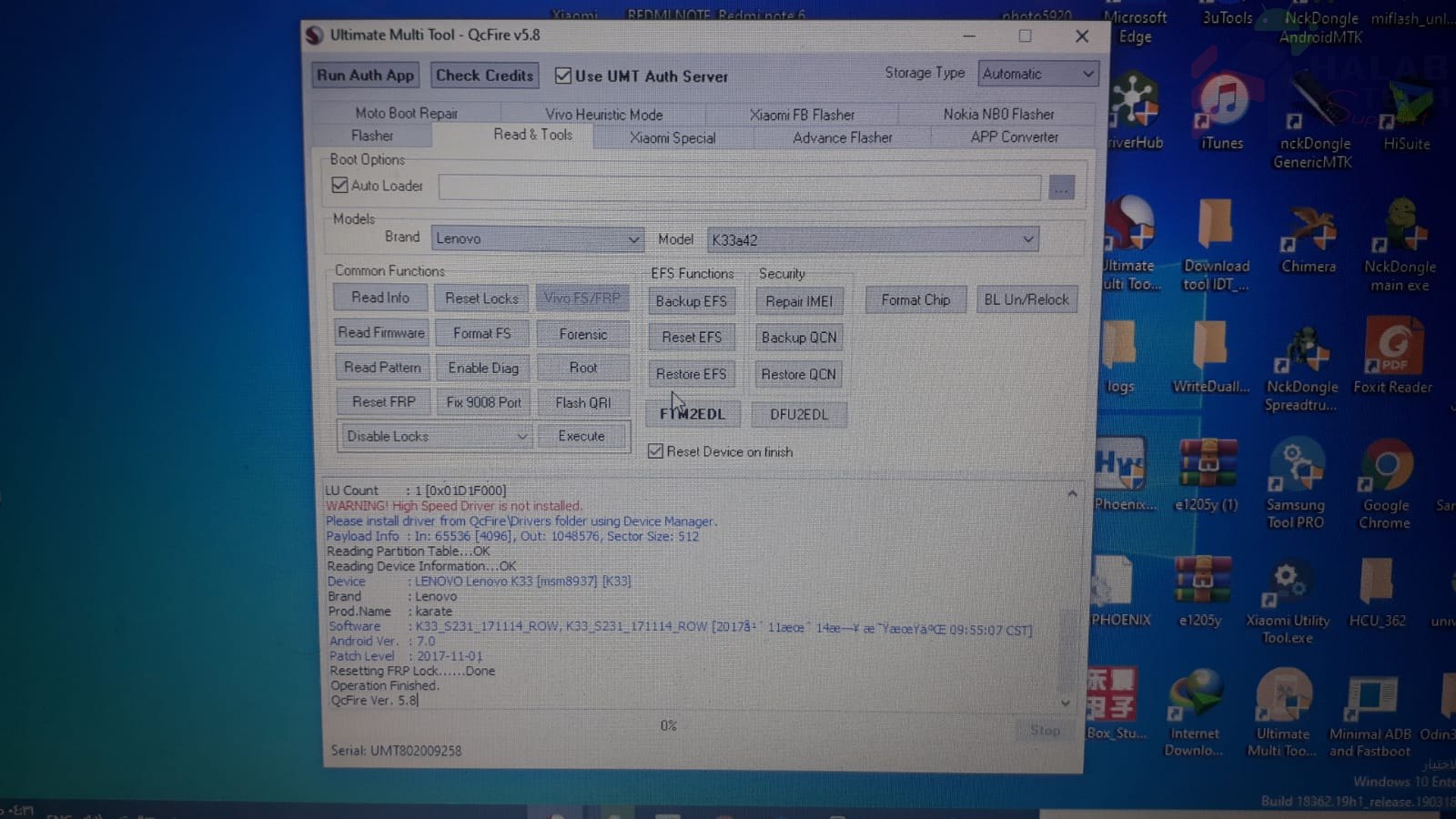
Task: Start Read Firmware function
Action: point(381,332)
